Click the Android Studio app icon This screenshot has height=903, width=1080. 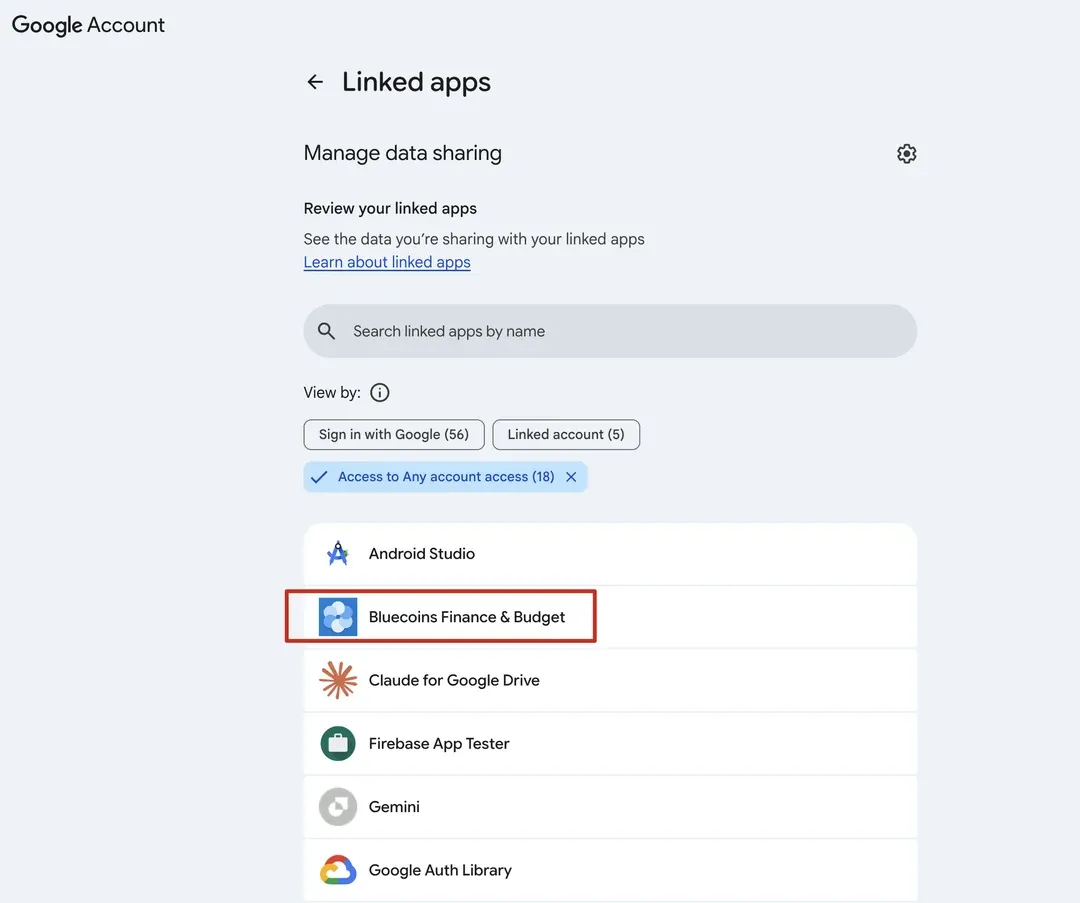(338, 554)
